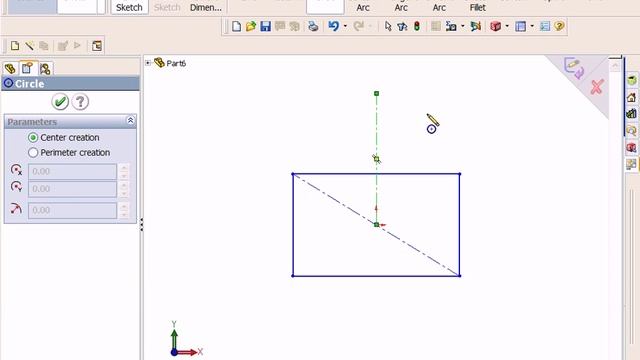Click the task pane green SolidWorks Resources icon
This screenshot has height=360, width=640.
pyautogui.click(x=631, y=80)
